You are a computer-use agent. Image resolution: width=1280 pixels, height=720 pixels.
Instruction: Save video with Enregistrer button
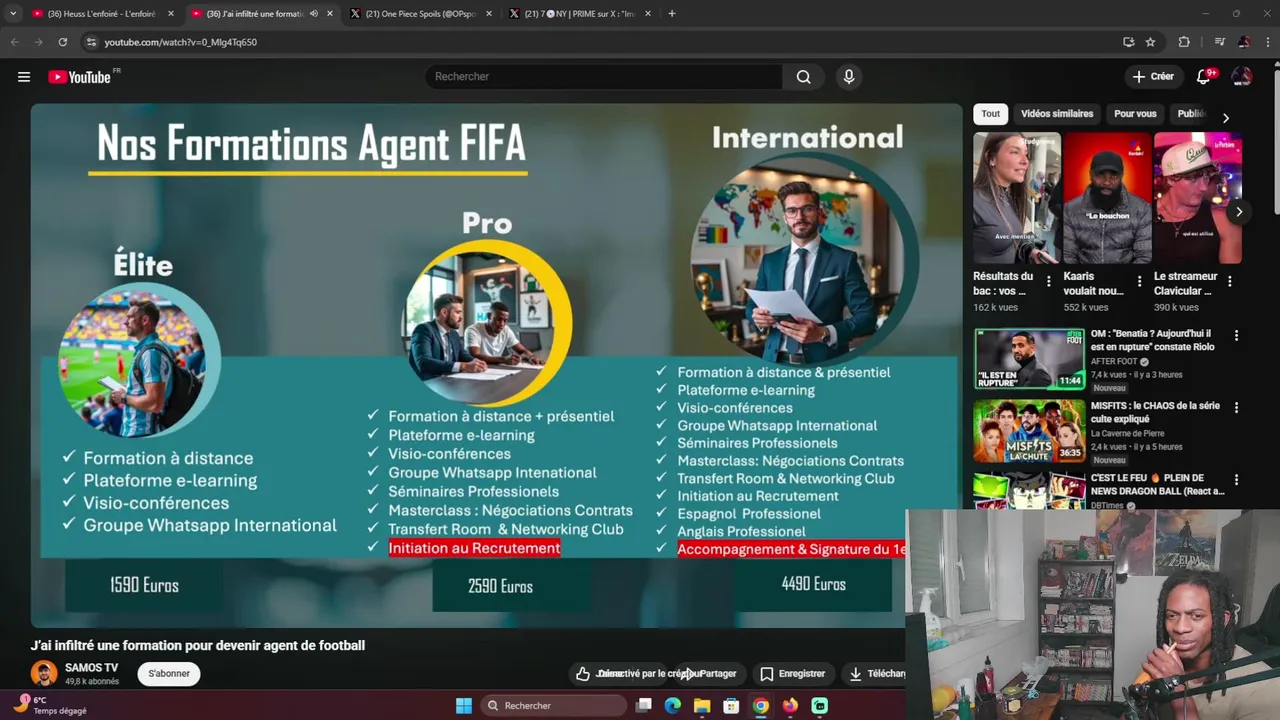click(793, 674)
